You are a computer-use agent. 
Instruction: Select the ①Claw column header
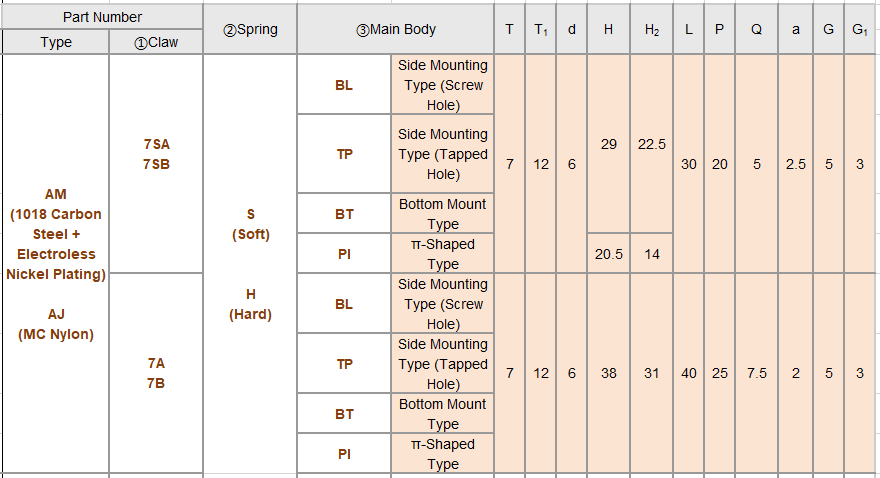click(x=156, y=43)
